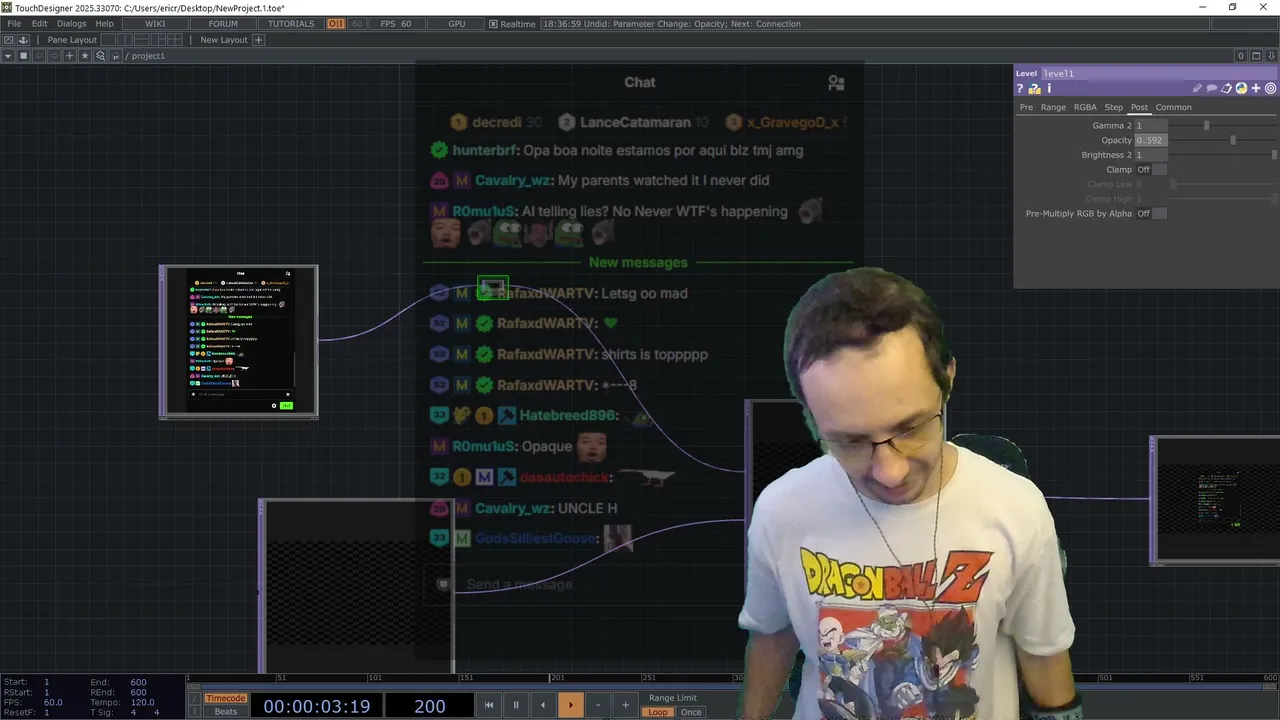This screenshot has width=1280, height=720.
Task: Switch to the Step parameter tab
Action: tap(1113, 107)
